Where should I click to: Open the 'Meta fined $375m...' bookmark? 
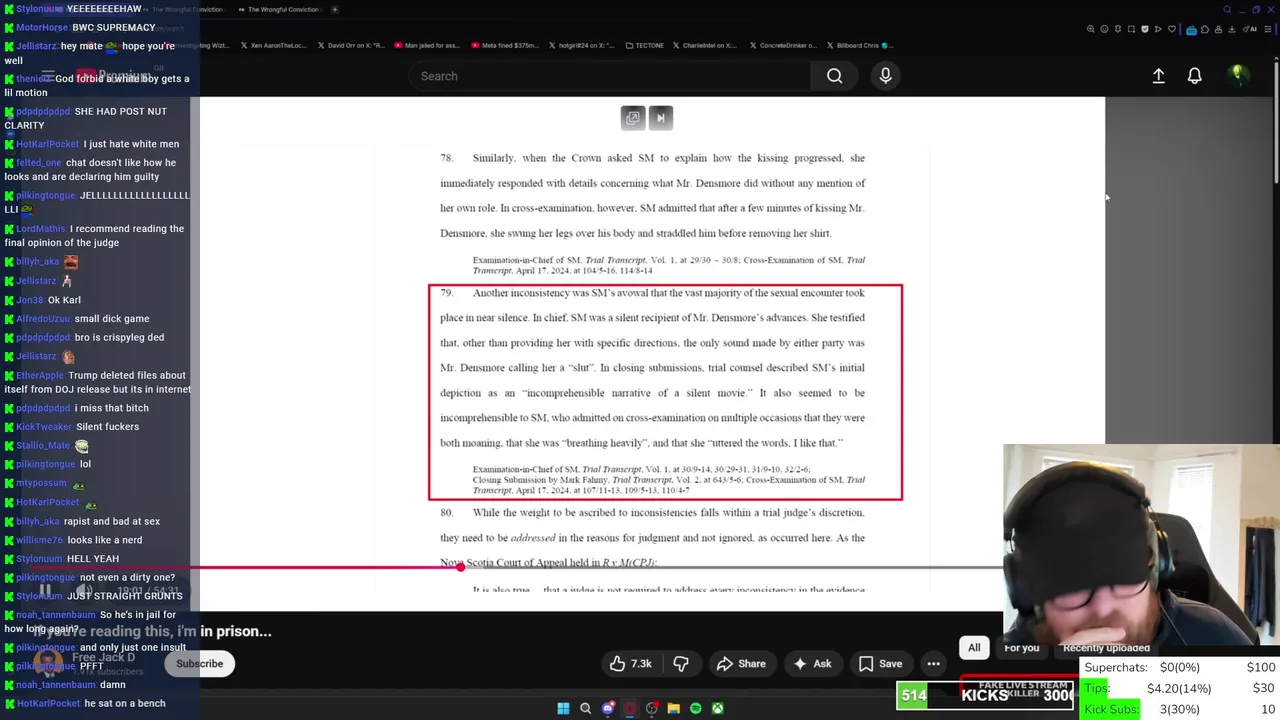click(x=507, y=45)
